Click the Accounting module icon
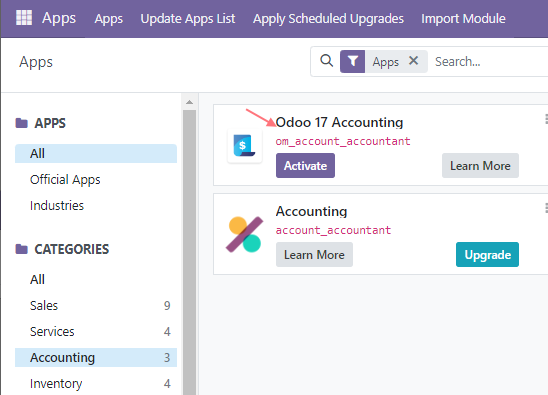The image size is (548, 395). (244, 234)
